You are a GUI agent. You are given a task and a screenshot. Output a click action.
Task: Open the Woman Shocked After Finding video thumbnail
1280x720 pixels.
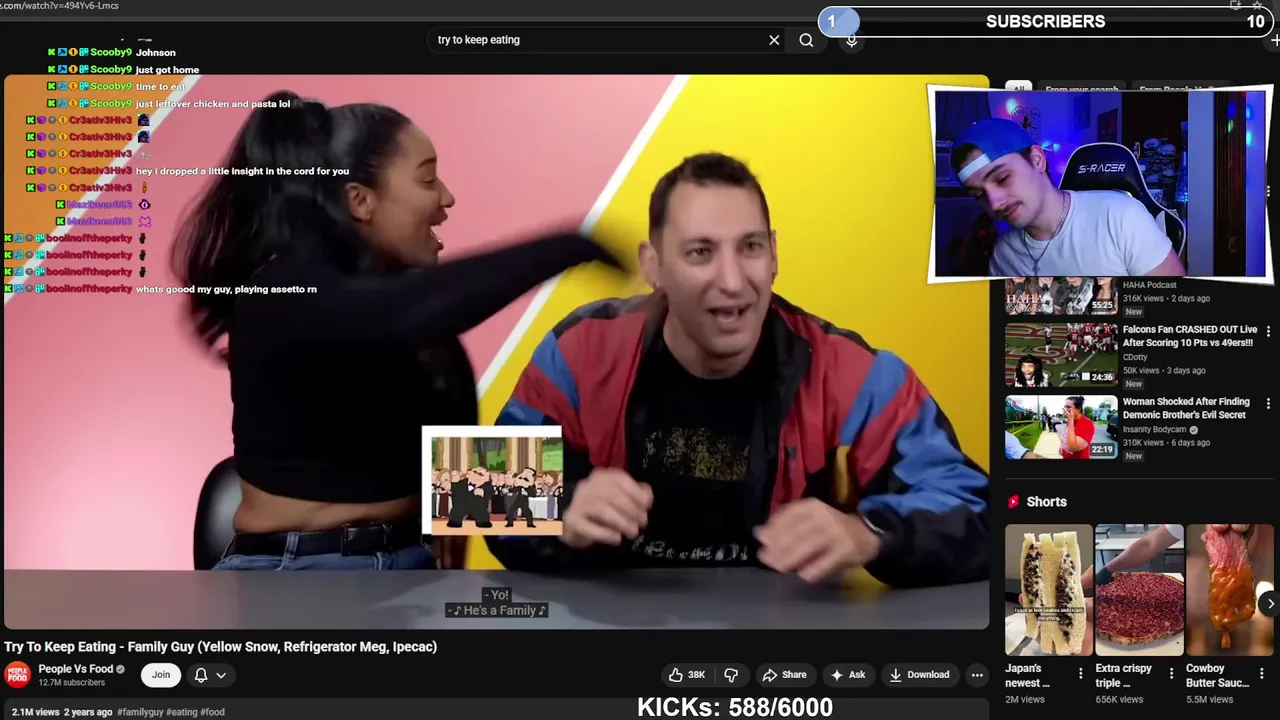[x=1061, y=427]
